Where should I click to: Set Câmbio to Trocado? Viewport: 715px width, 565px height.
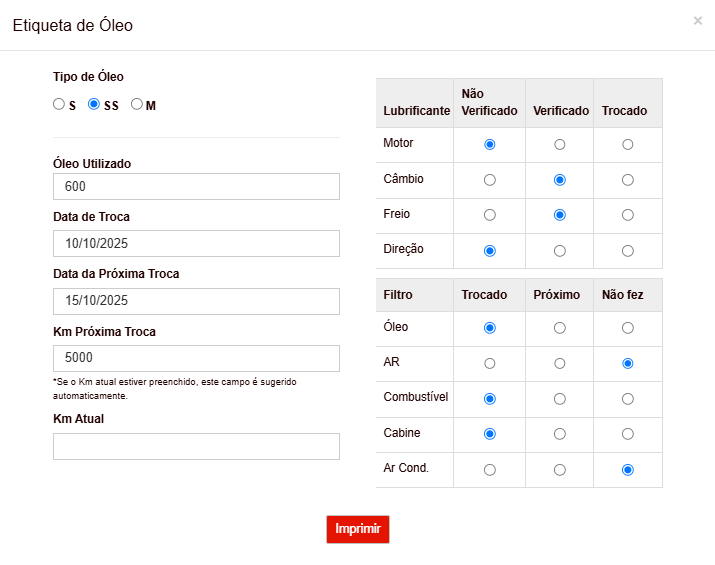pos(627,180)
